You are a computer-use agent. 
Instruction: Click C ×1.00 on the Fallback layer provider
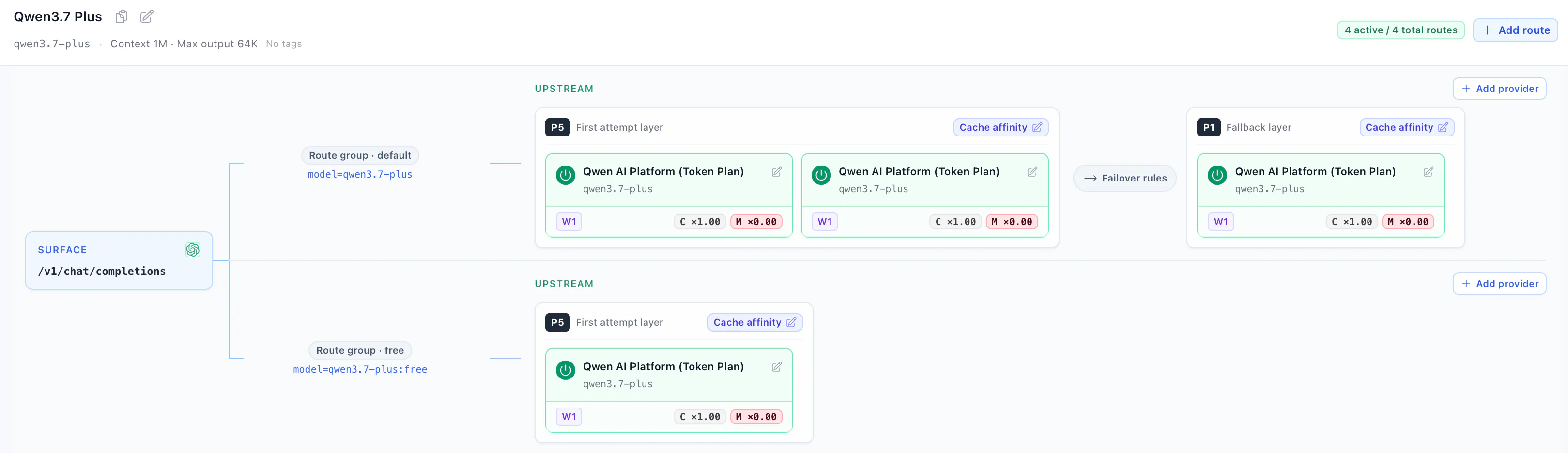(x=1352, y=222)
